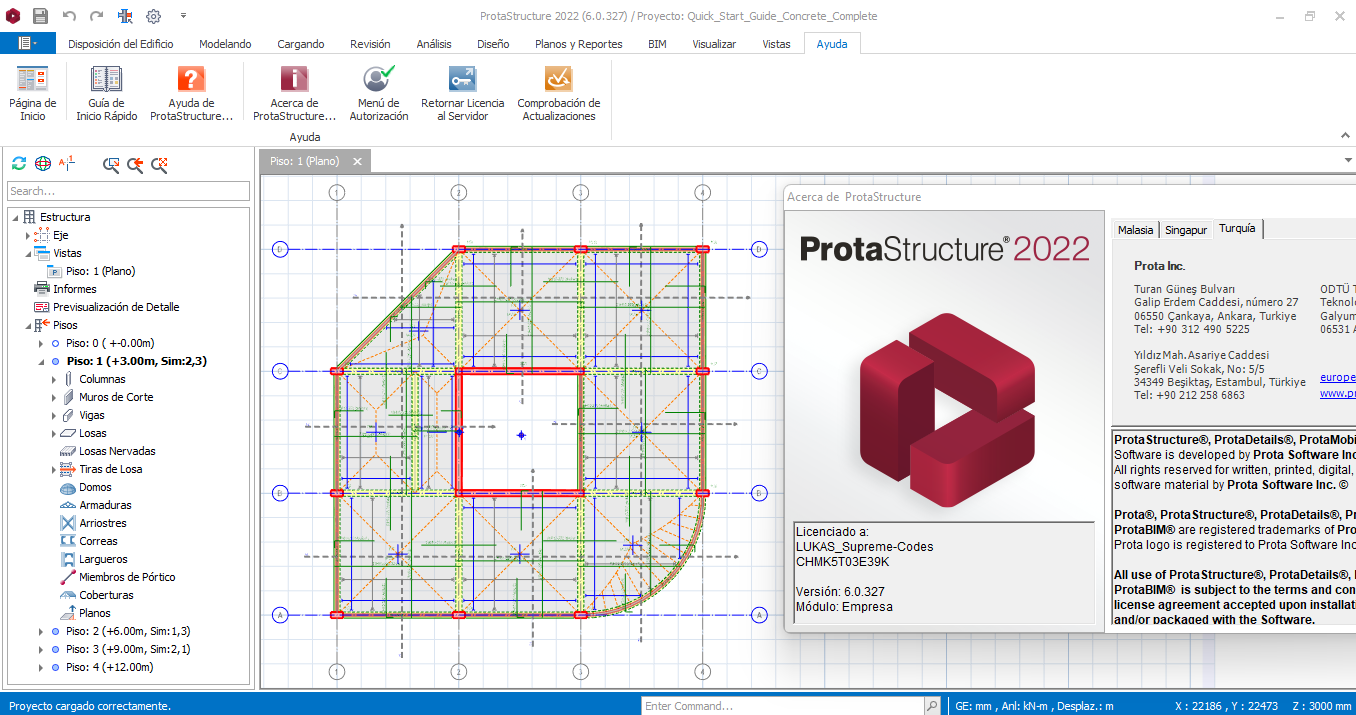
Task: Go to the Análisis ribbon tab
Action: coord(434,44)
